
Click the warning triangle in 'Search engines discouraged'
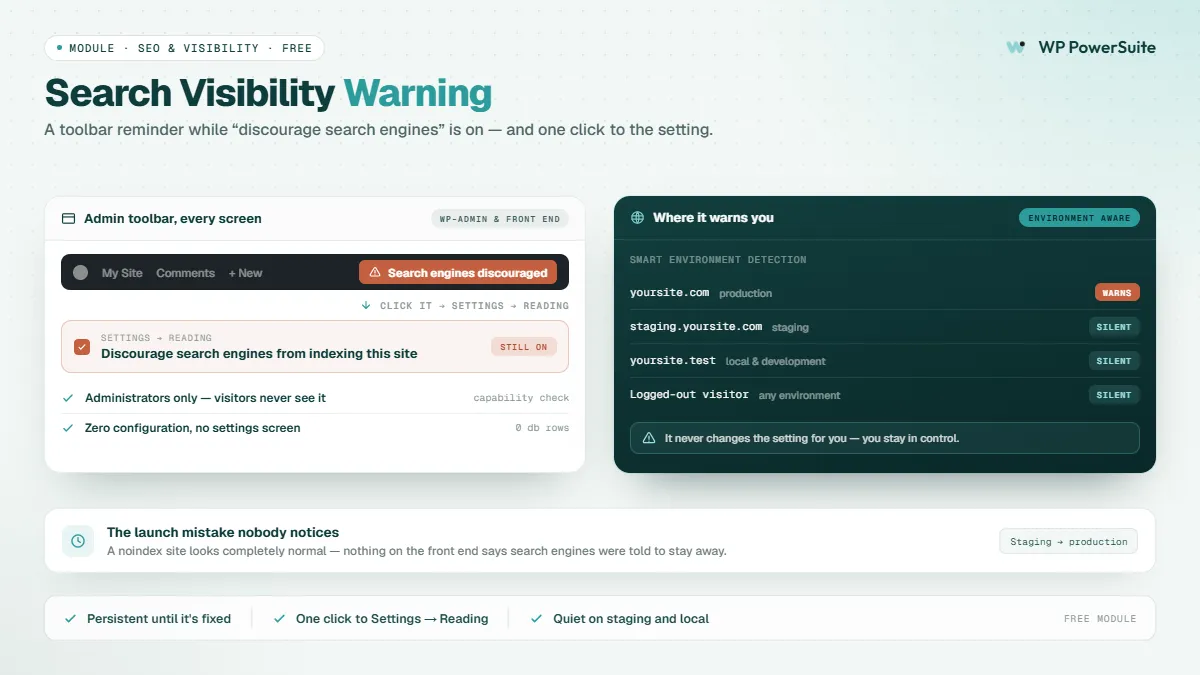click(375, 272)
